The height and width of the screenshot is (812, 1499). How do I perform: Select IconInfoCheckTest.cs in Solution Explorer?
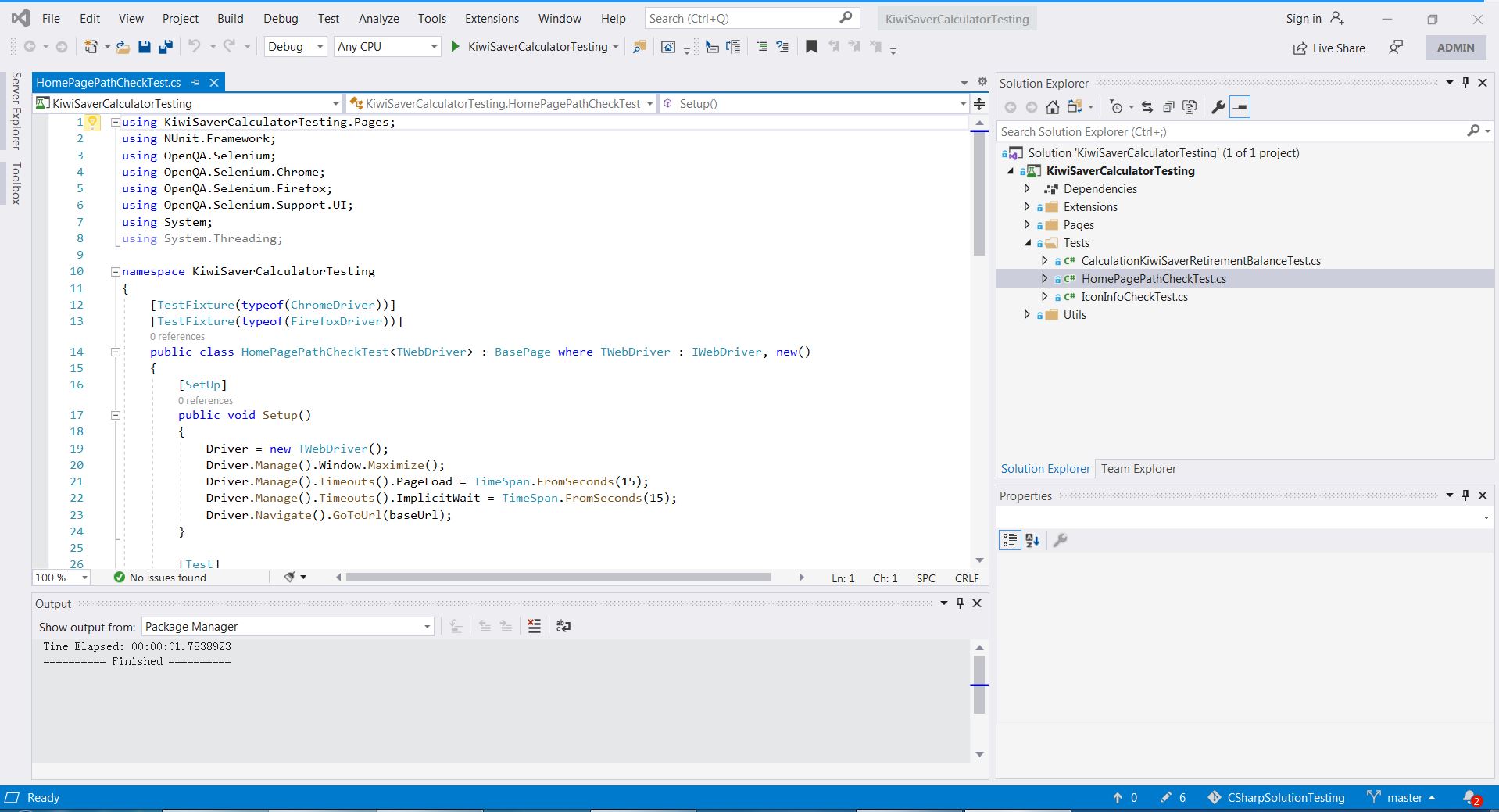coord(1134,297)
